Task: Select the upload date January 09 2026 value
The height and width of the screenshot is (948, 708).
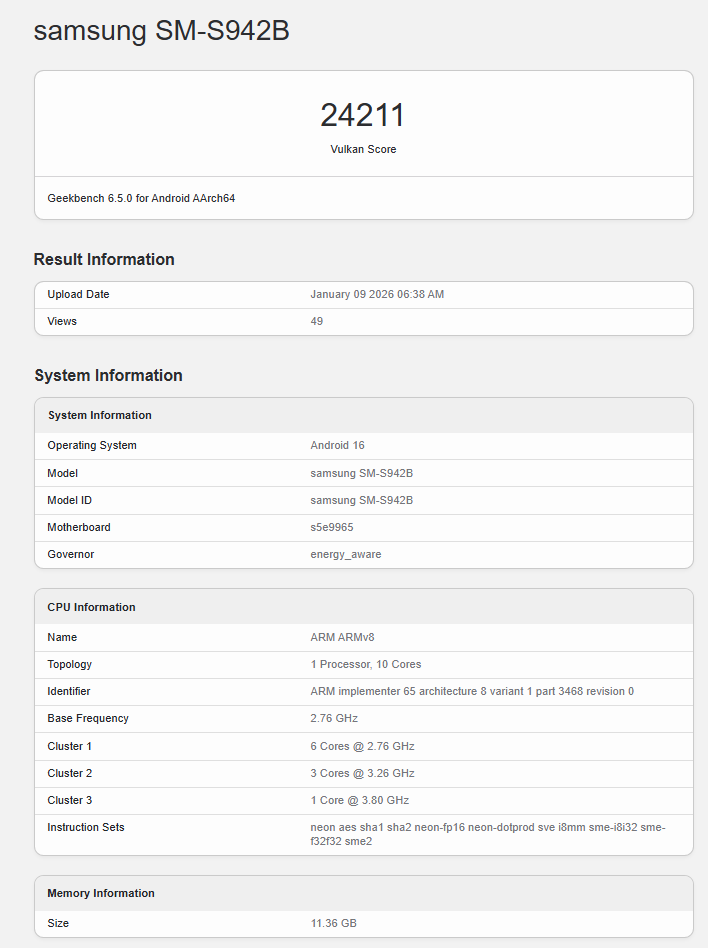Action: [x=377, y=294]
